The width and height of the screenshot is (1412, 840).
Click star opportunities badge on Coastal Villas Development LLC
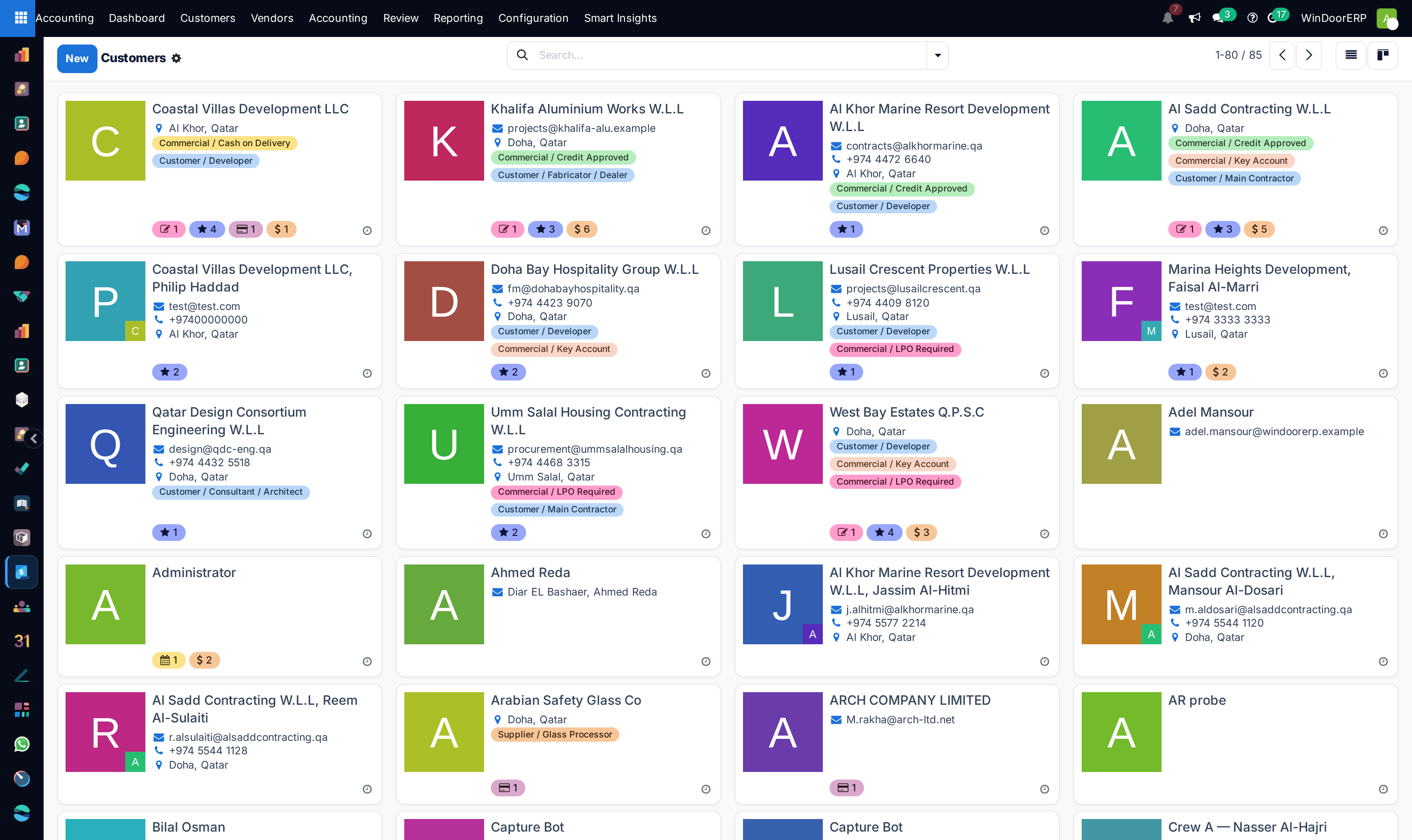pyautogui.click(x=207, y=229)
